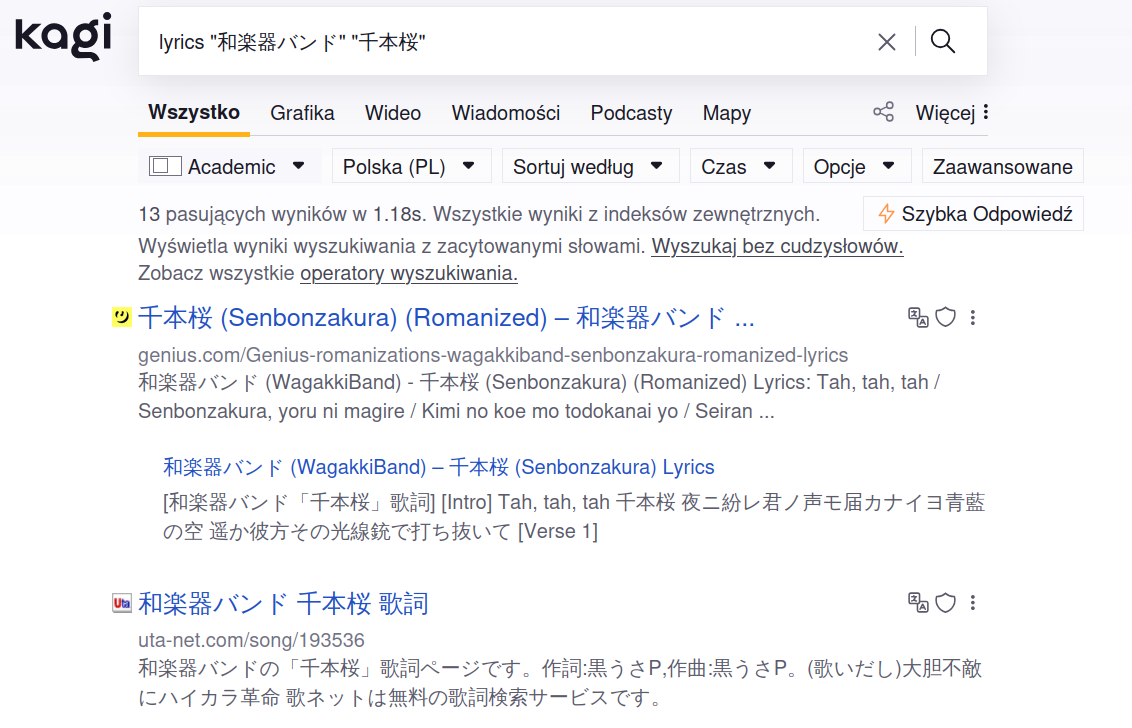Click the magnifying glass search icon

(942, 42)
